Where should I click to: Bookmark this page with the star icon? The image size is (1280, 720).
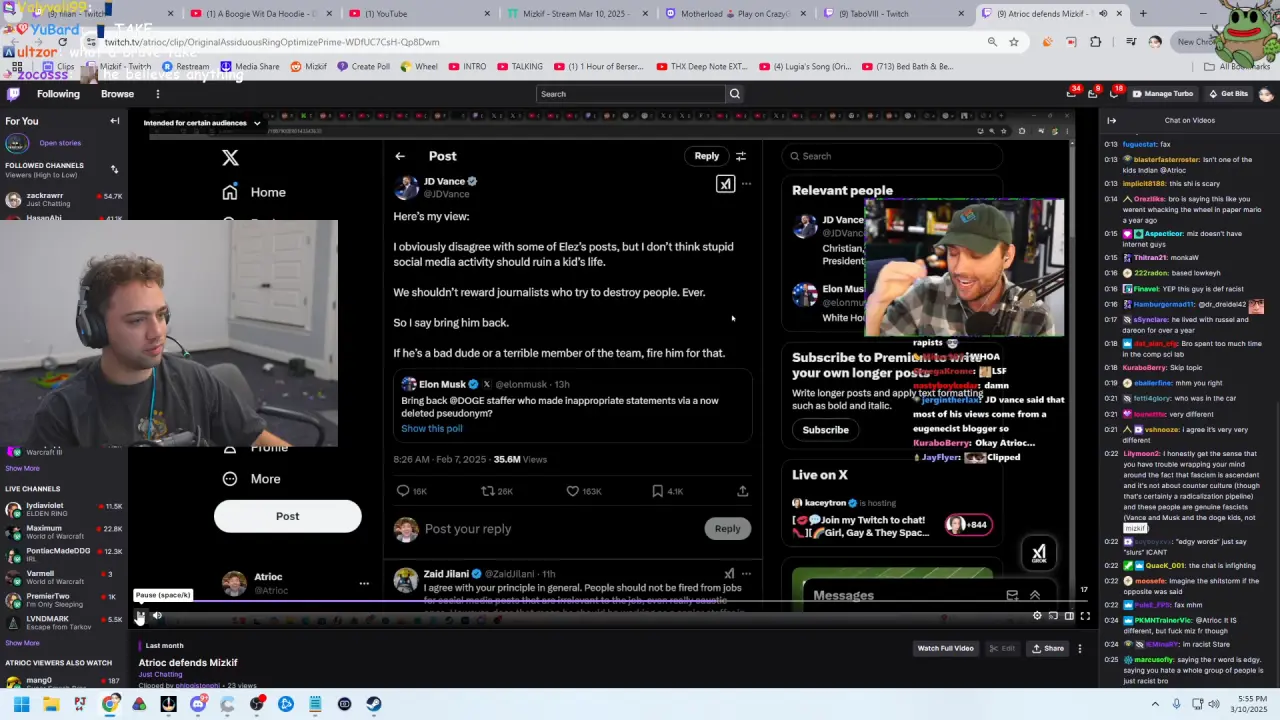point(1014,42)
